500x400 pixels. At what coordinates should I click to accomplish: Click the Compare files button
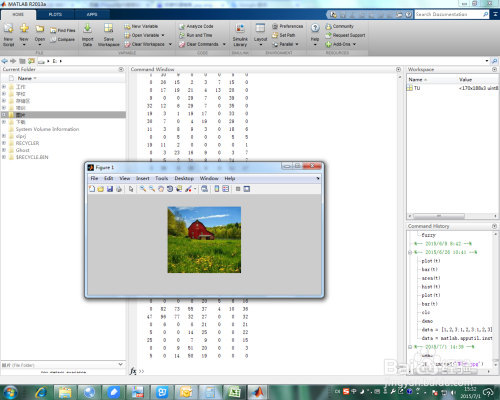62,39
